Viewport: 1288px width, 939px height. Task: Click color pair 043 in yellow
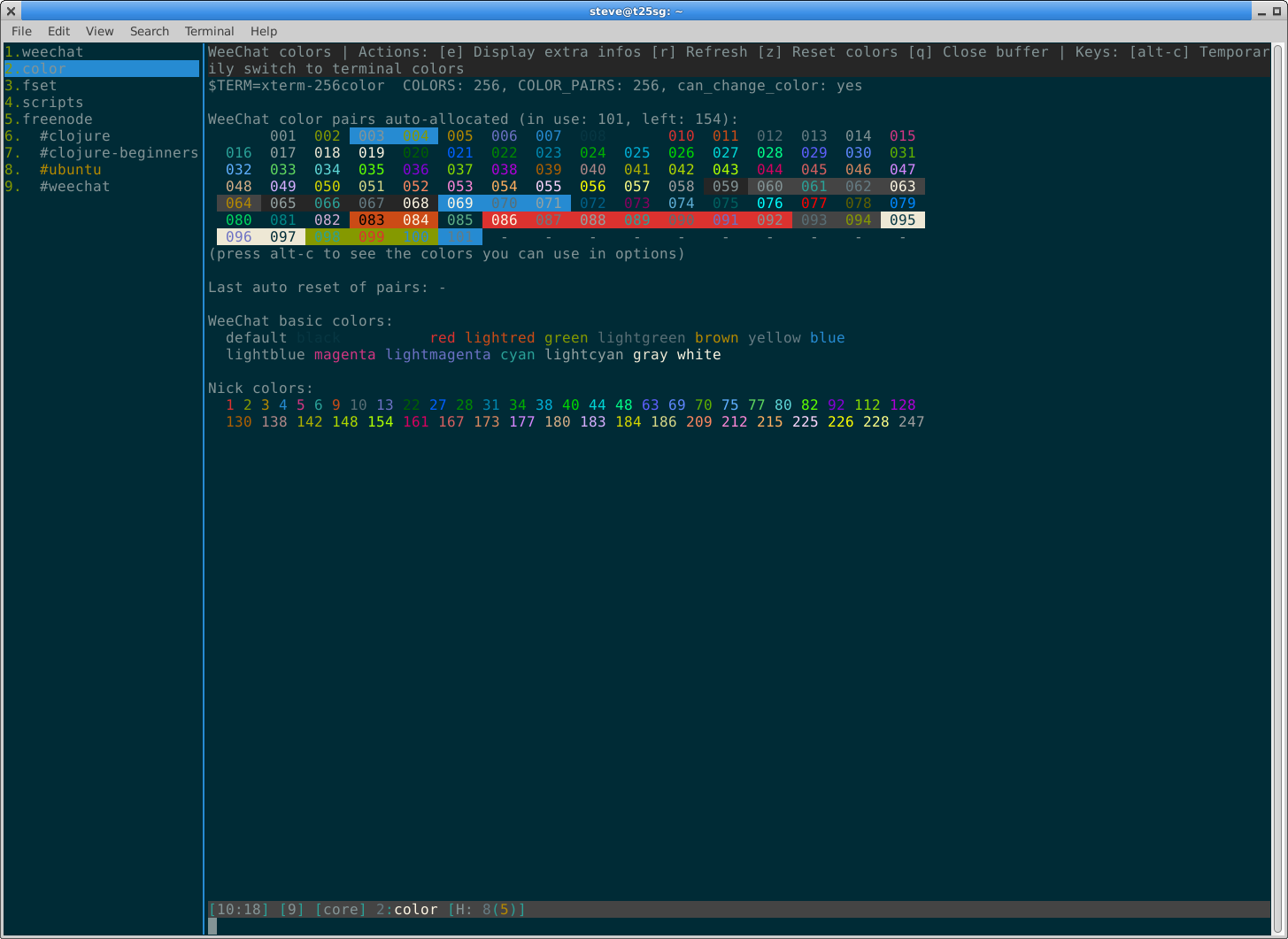(x=726, y=170)
